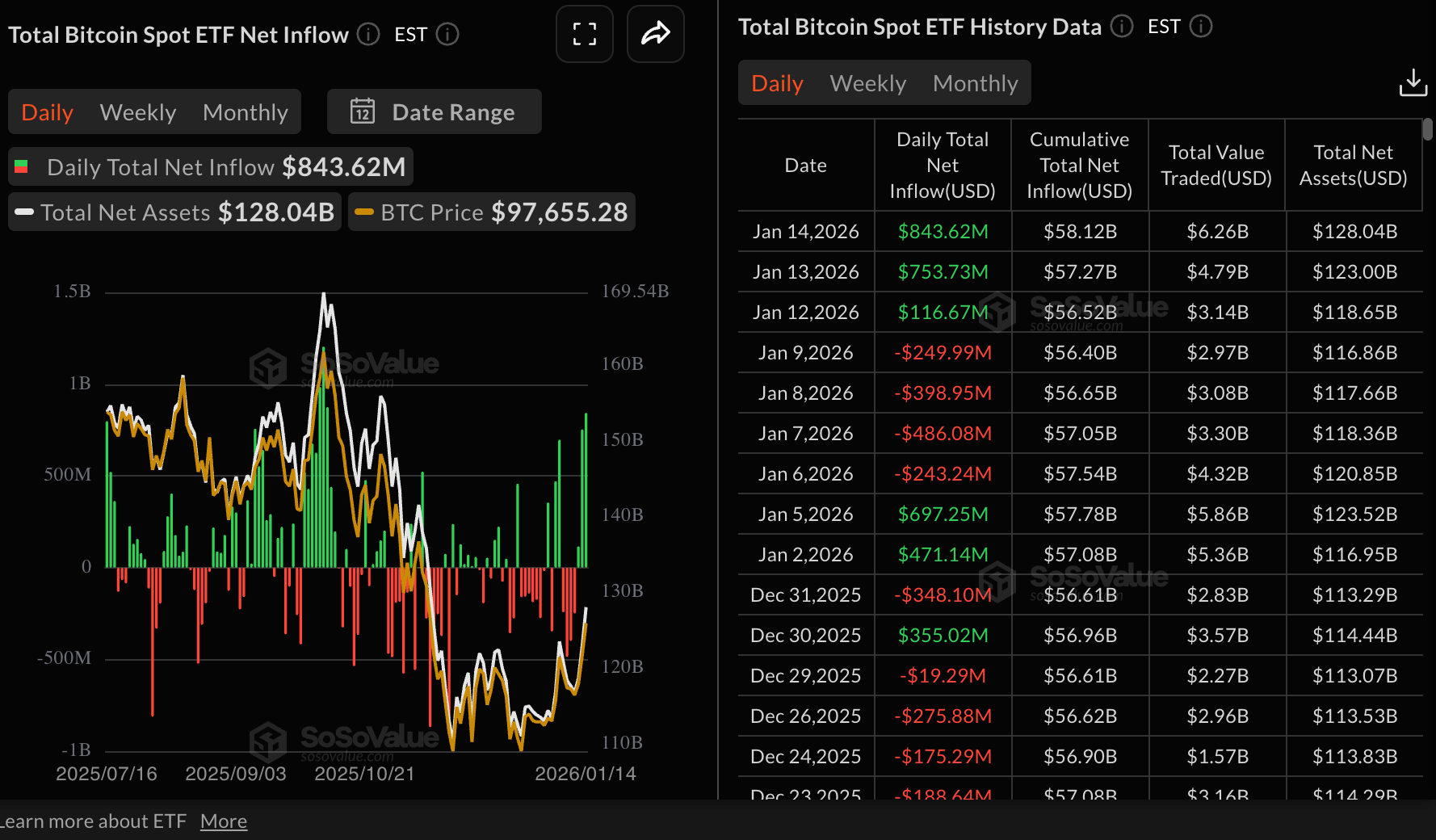Enter fullscreen mode for the chart
The width and height of the screenshot is (1436, 840).
(584, 34)
